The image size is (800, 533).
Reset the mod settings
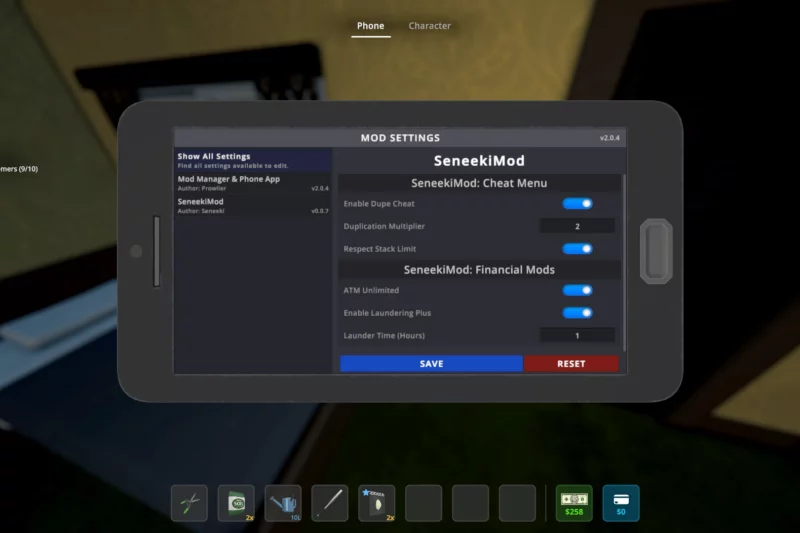tap(571, 364)
